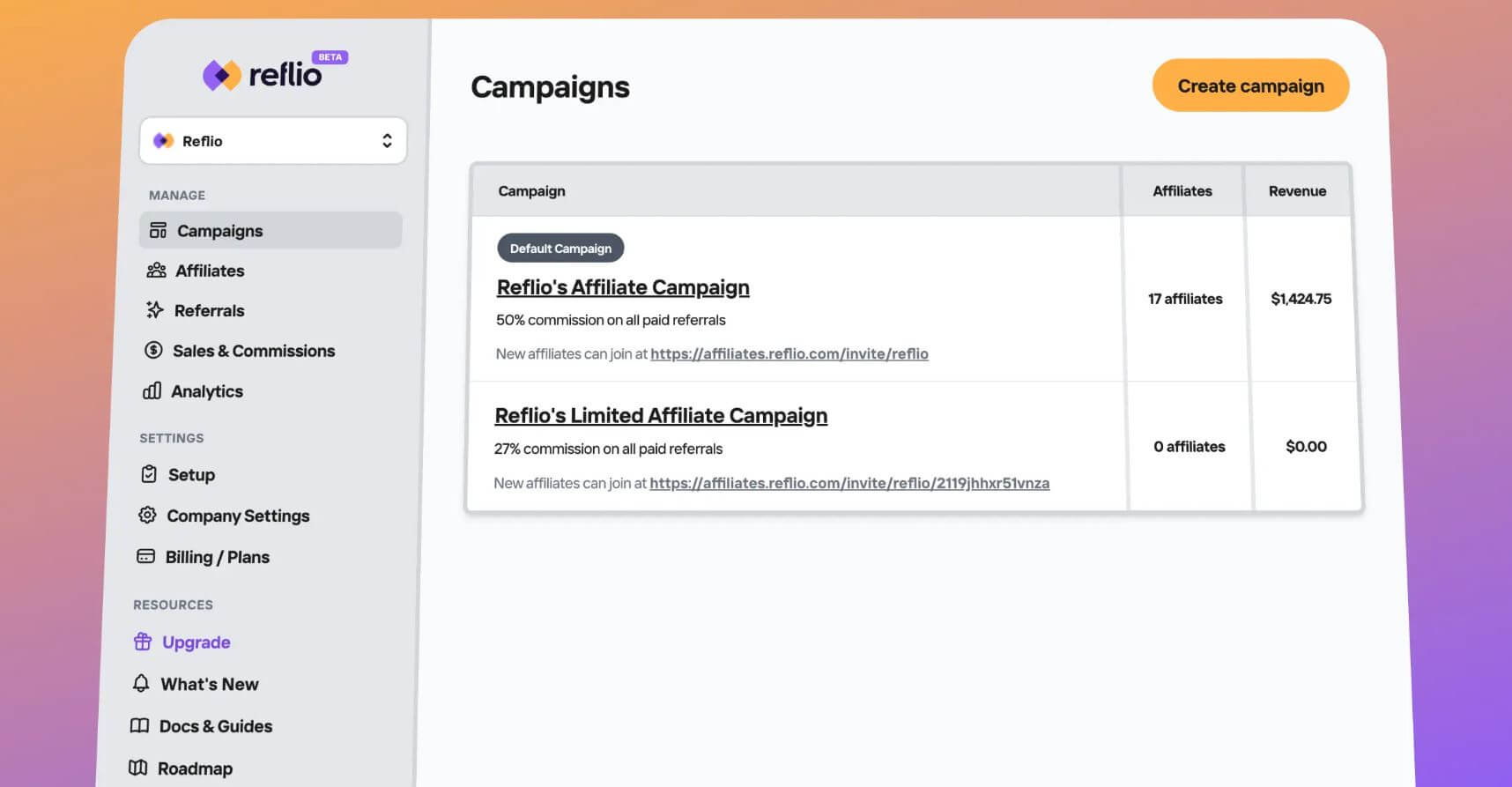
Task: Click the Setup clipboard icon
Action: pos(149,474)
